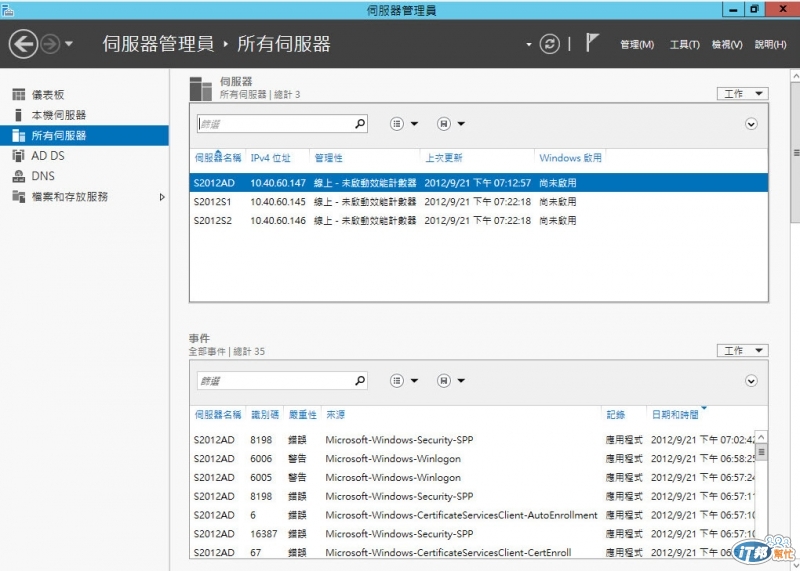The width and height of the screenshot is (800, 571).
Task: Click the back navigation arrow
Action: [x=23, y=44]
